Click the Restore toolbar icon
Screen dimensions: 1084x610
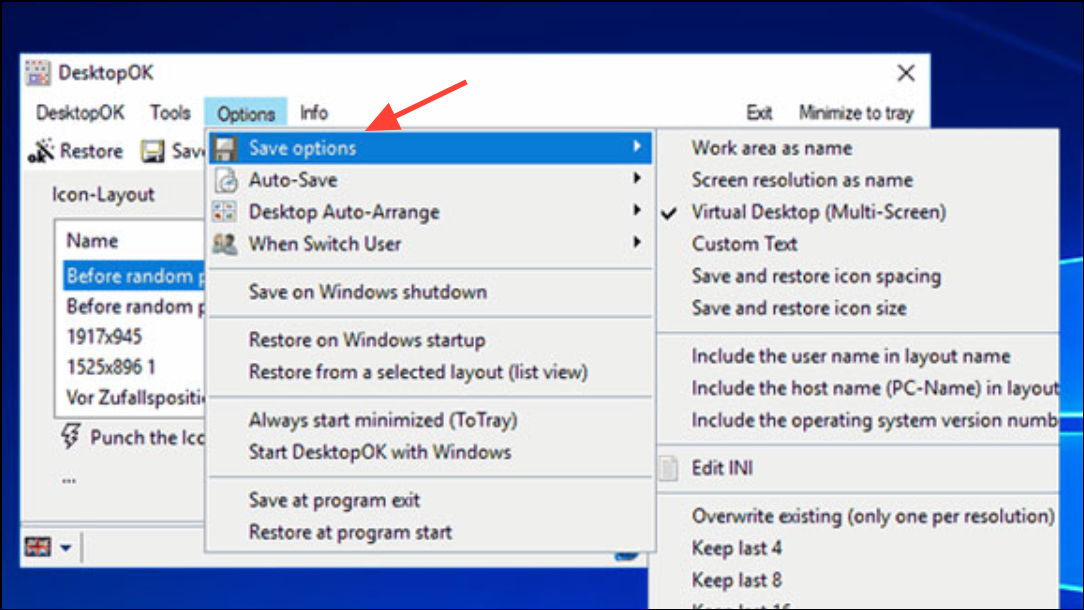click(41, 151)
